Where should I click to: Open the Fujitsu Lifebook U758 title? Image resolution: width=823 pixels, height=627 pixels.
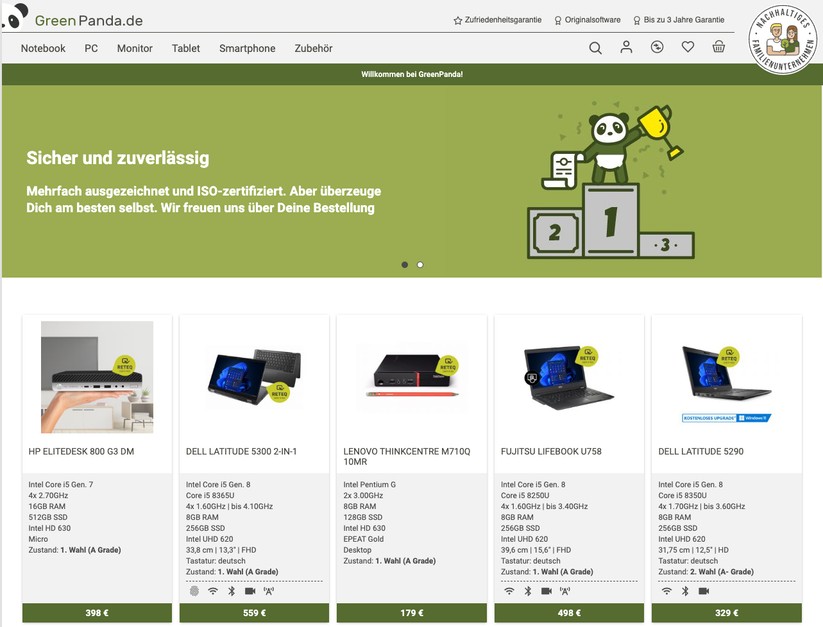point(551,451)
